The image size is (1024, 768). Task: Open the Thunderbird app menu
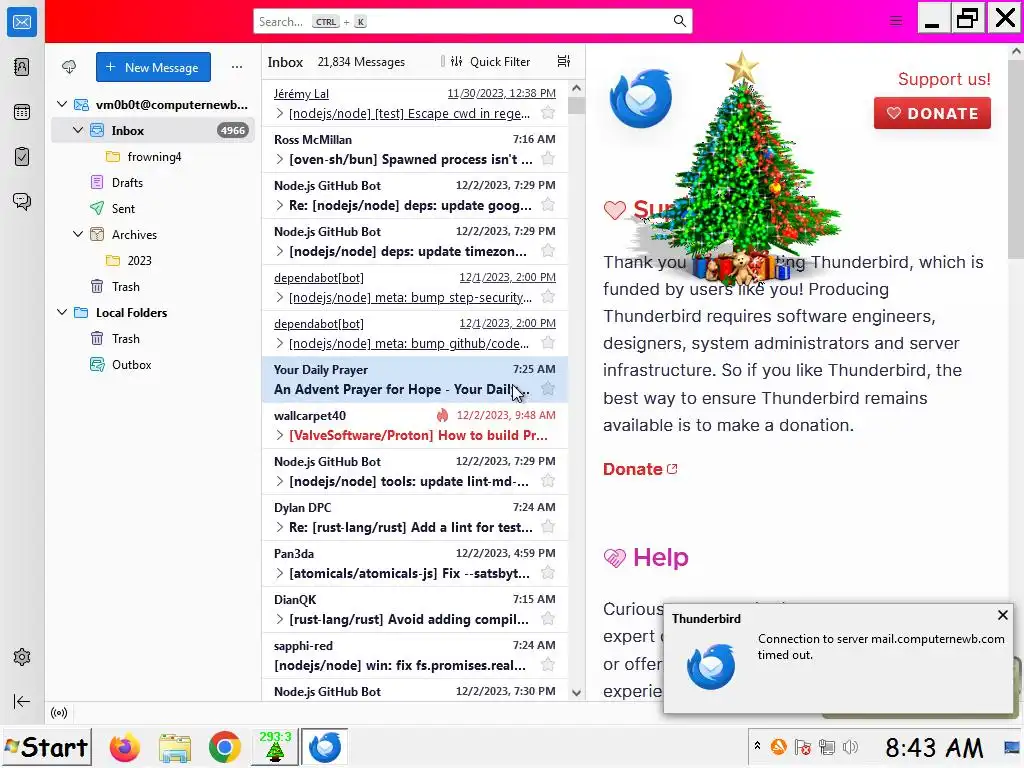click(x=895, y=22)
